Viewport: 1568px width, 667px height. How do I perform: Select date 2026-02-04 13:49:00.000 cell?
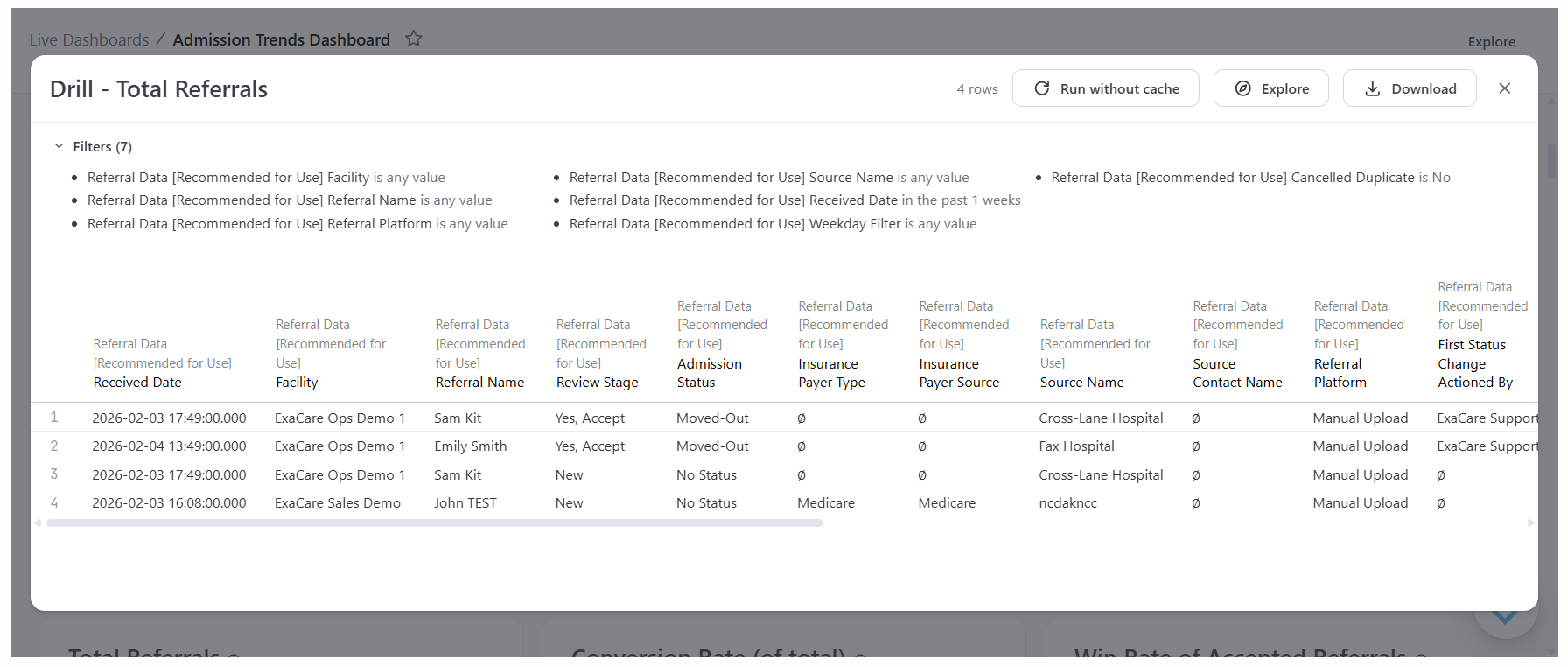tap(169, 446)
